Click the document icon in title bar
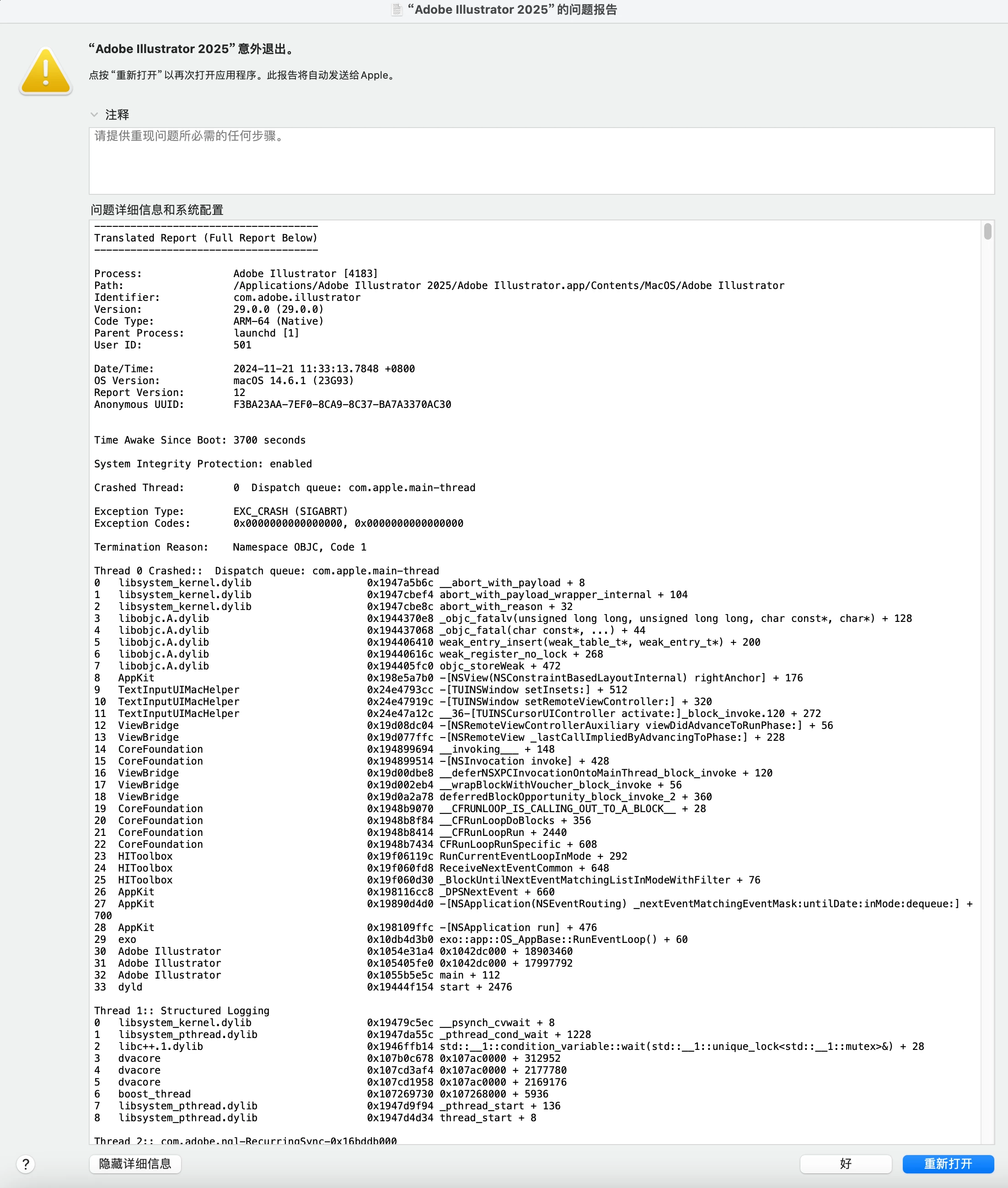The image size is (1008, 1188). pos(397,10)
